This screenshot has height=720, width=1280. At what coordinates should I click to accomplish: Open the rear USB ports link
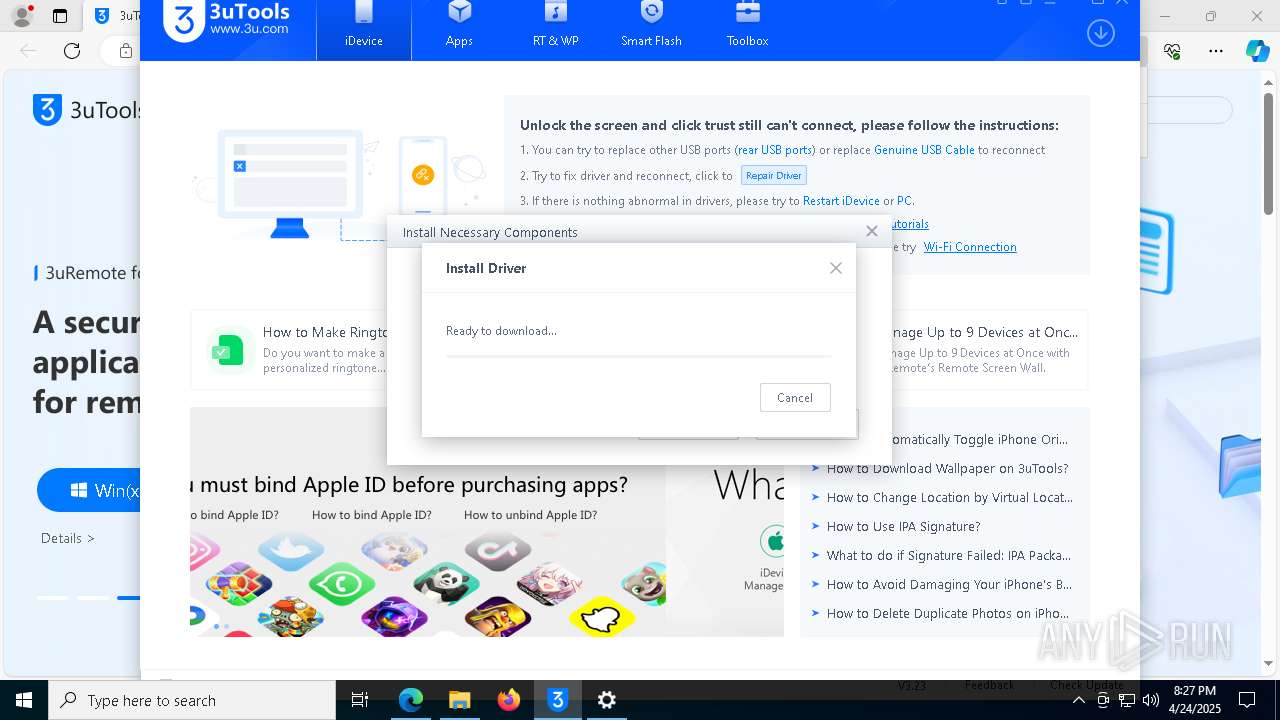click(776, 150)
